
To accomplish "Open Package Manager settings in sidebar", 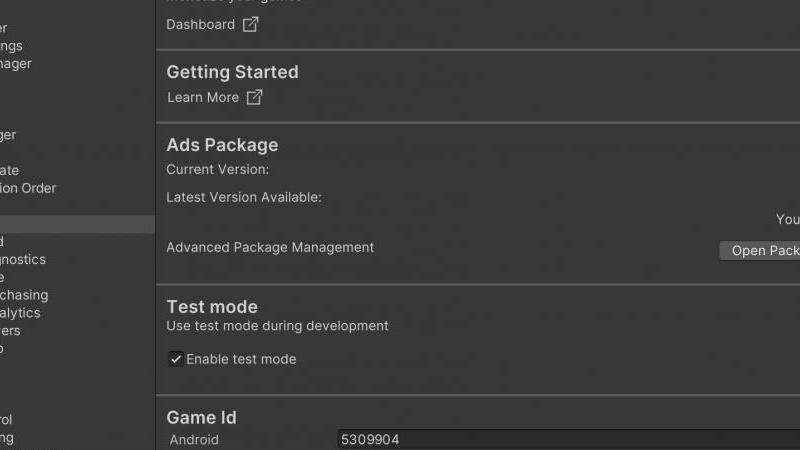I will click(16, 64).
